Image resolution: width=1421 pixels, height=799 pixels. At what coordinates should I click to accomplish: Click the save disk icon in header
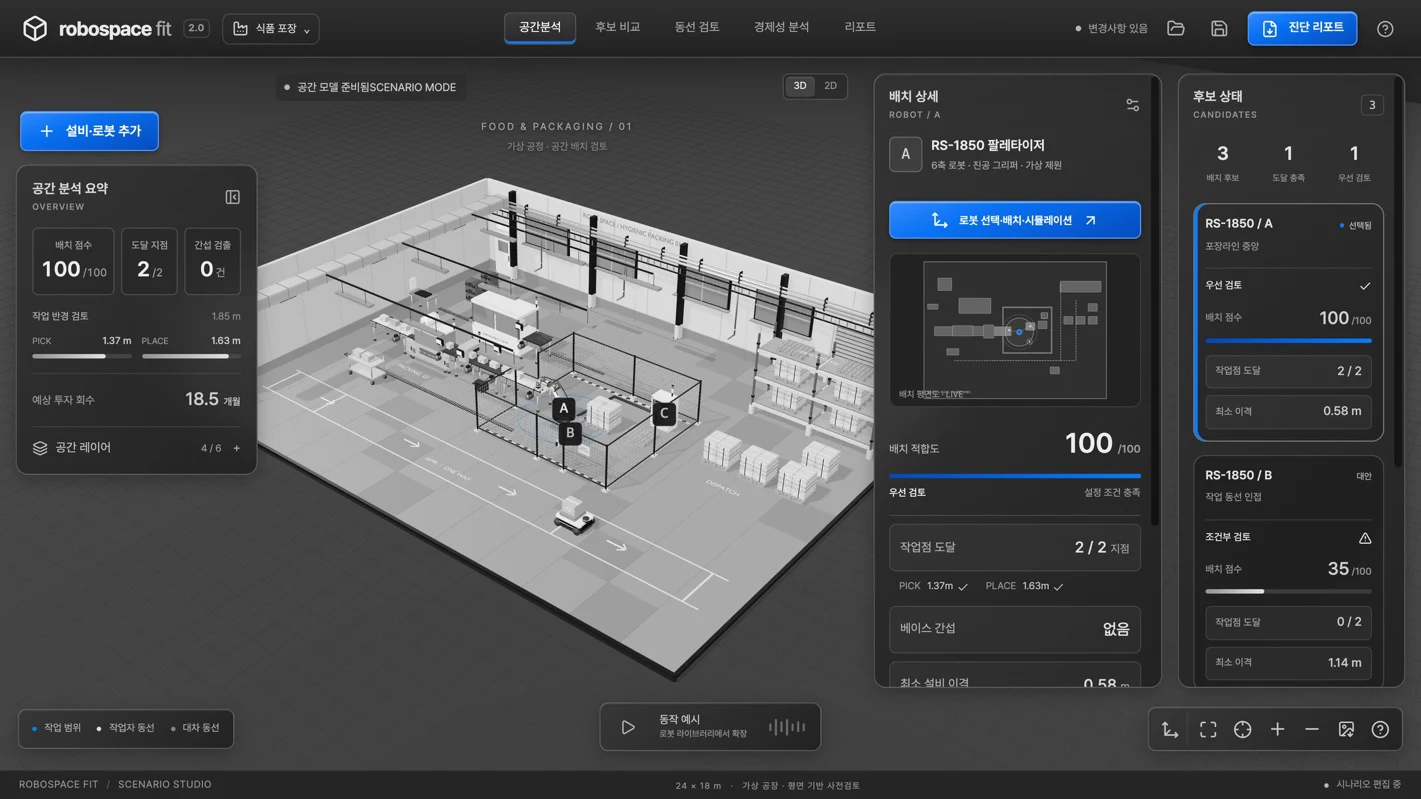coord(1219,29)
